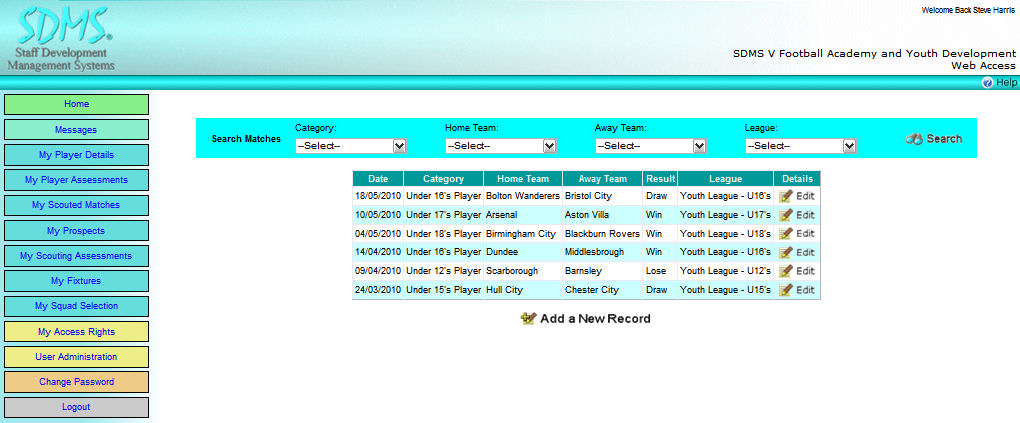Click Change Password button

[76, 382]
